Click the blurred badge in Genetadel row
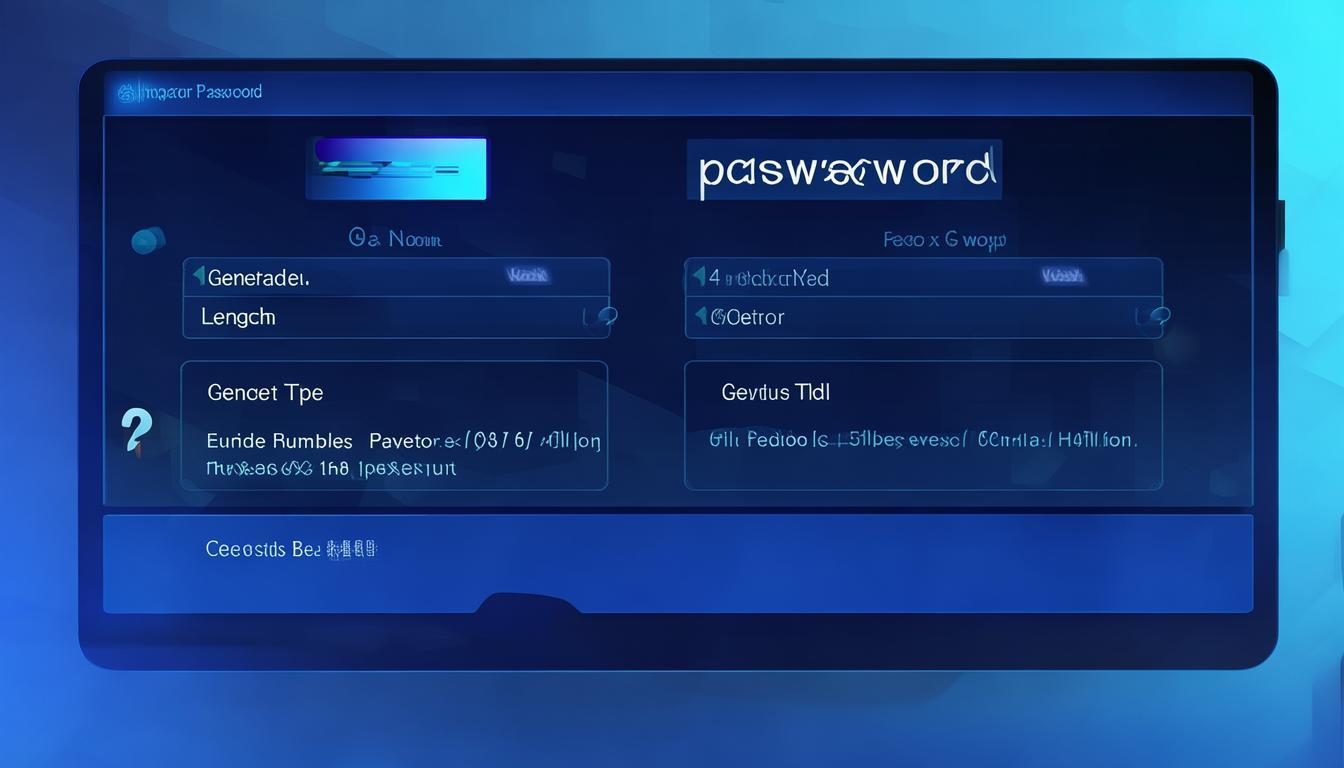This screenshot has width=1344, height=768. coord(527,276)
